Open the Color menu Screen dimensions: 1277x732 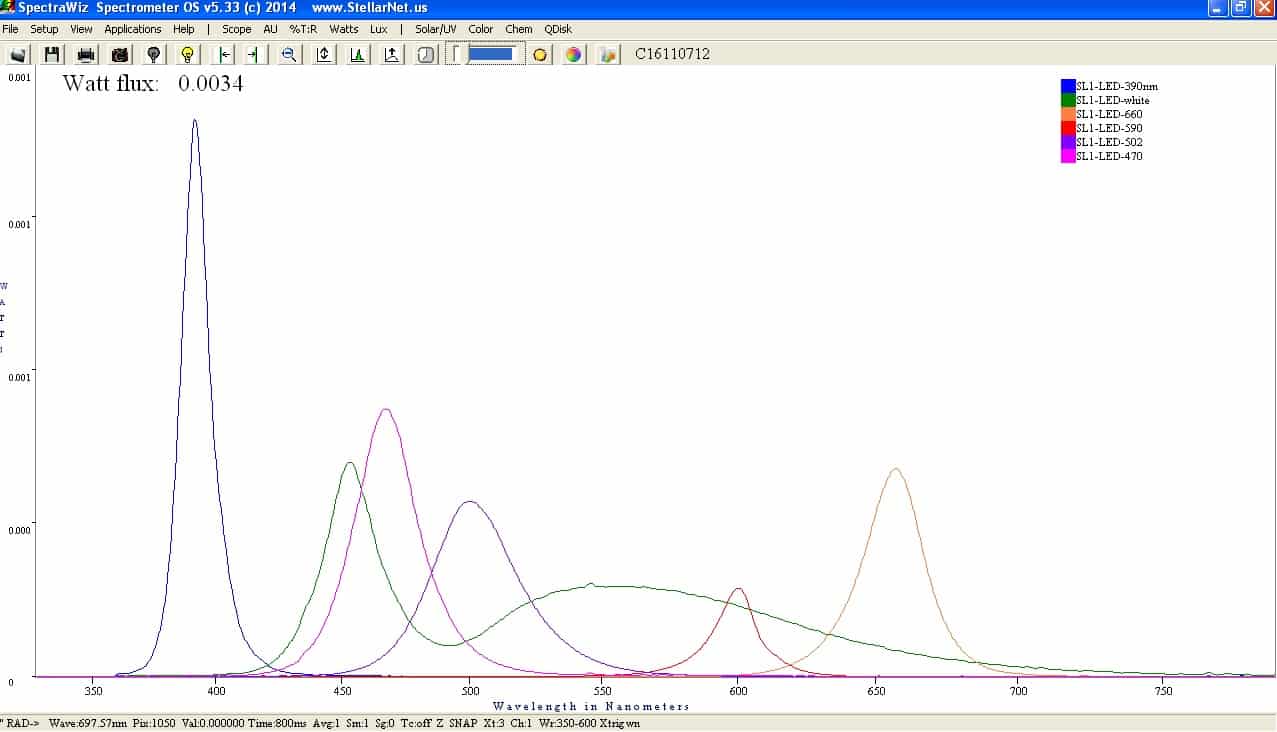point(481,29)
